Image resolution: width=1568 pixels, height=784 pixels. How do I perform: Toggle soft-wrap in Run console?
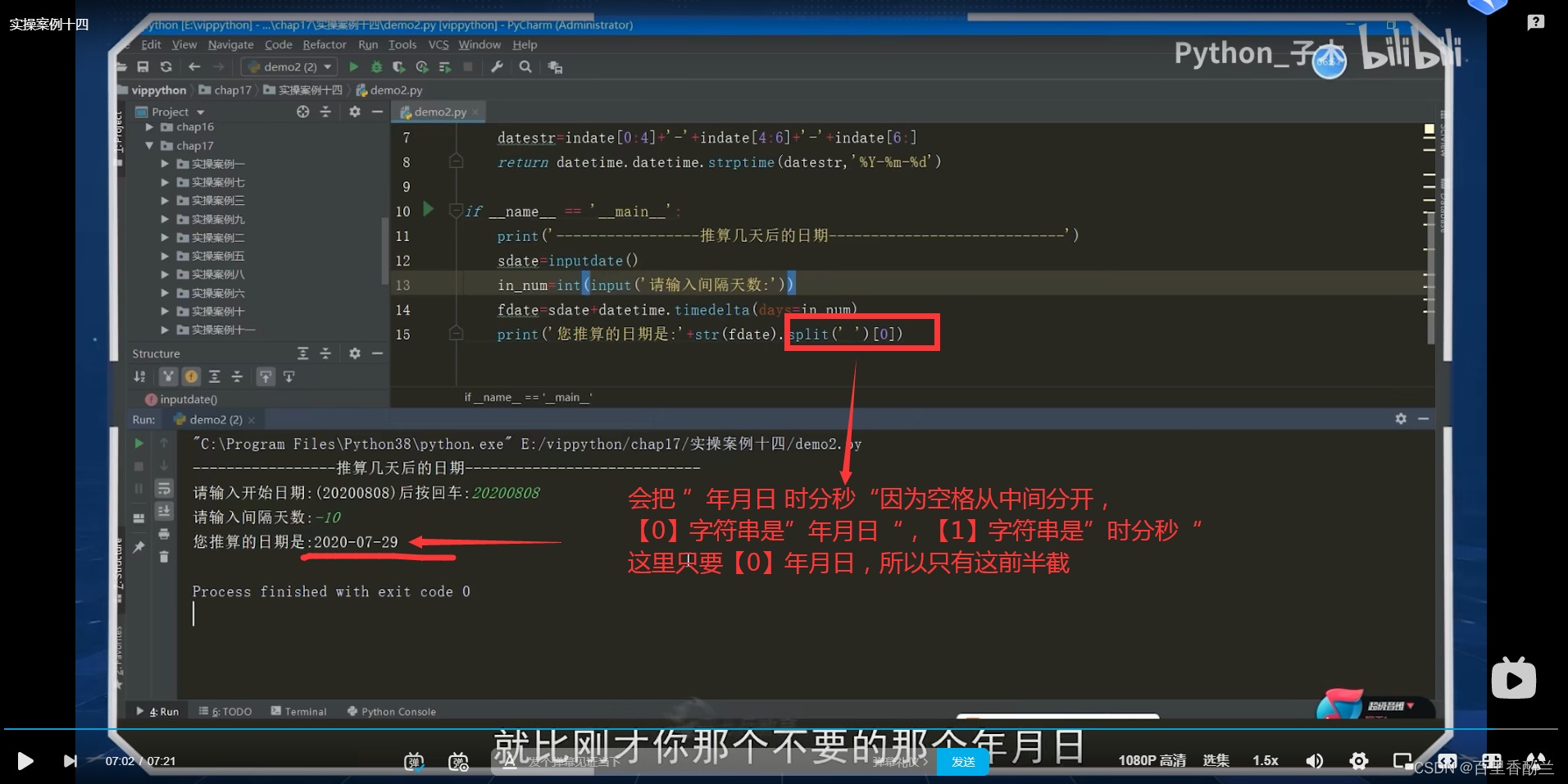click(x=164, y=488)
